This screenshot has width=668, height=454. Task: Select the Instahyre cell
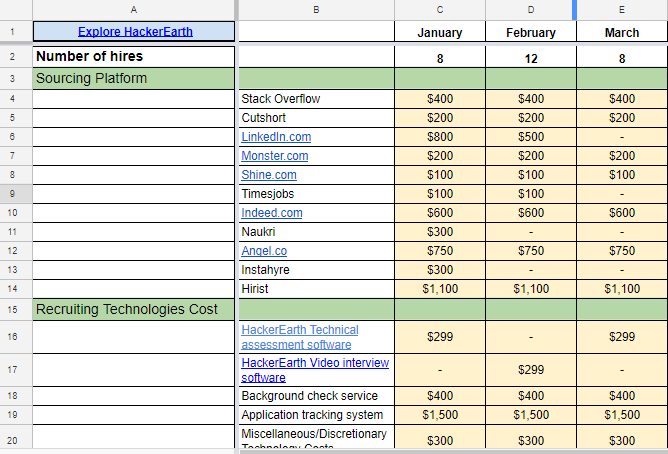pyautogui.click(x=316, y=270)
